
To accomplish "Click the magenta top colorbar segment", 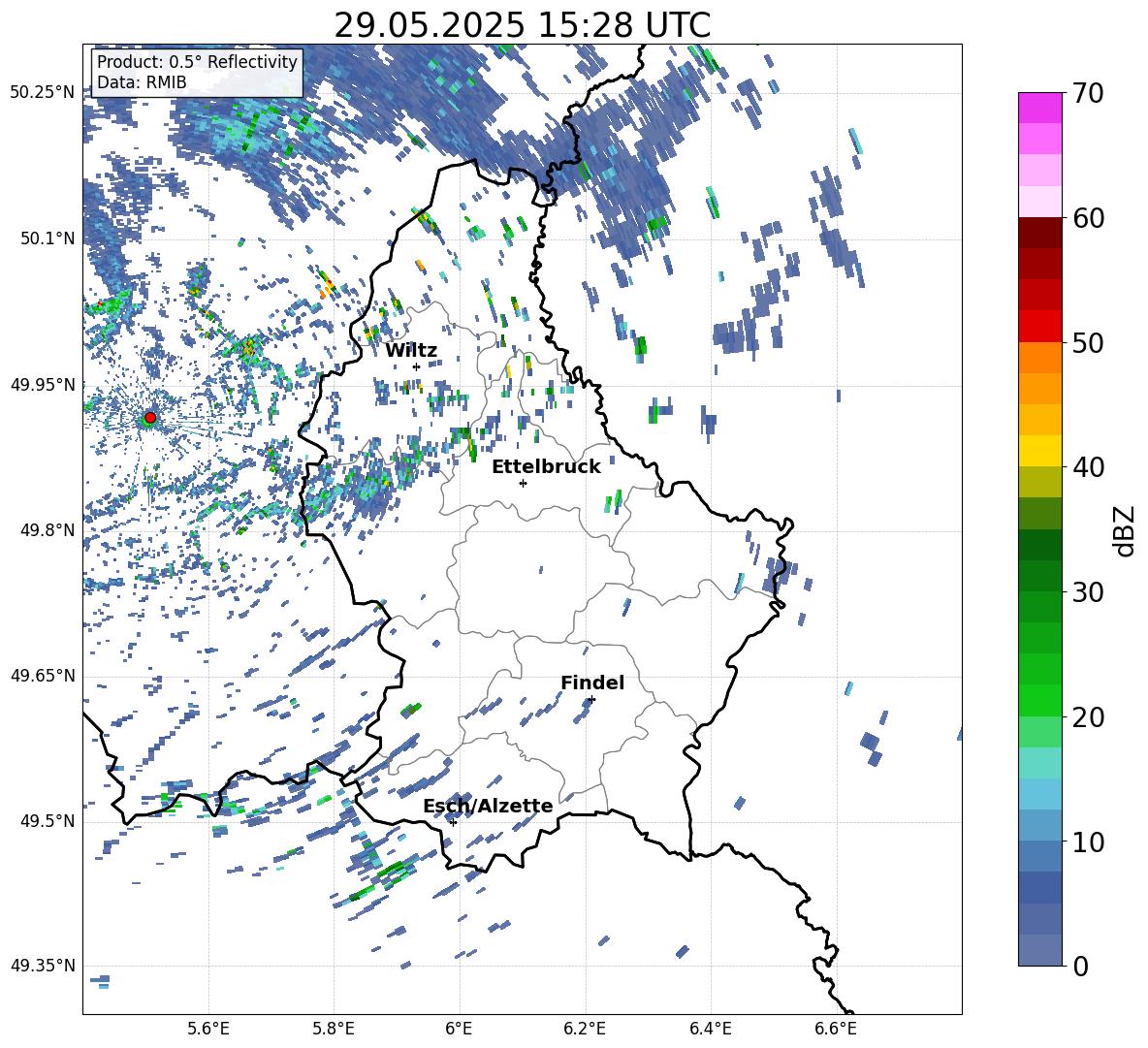I will click(x=1040, y=109).
